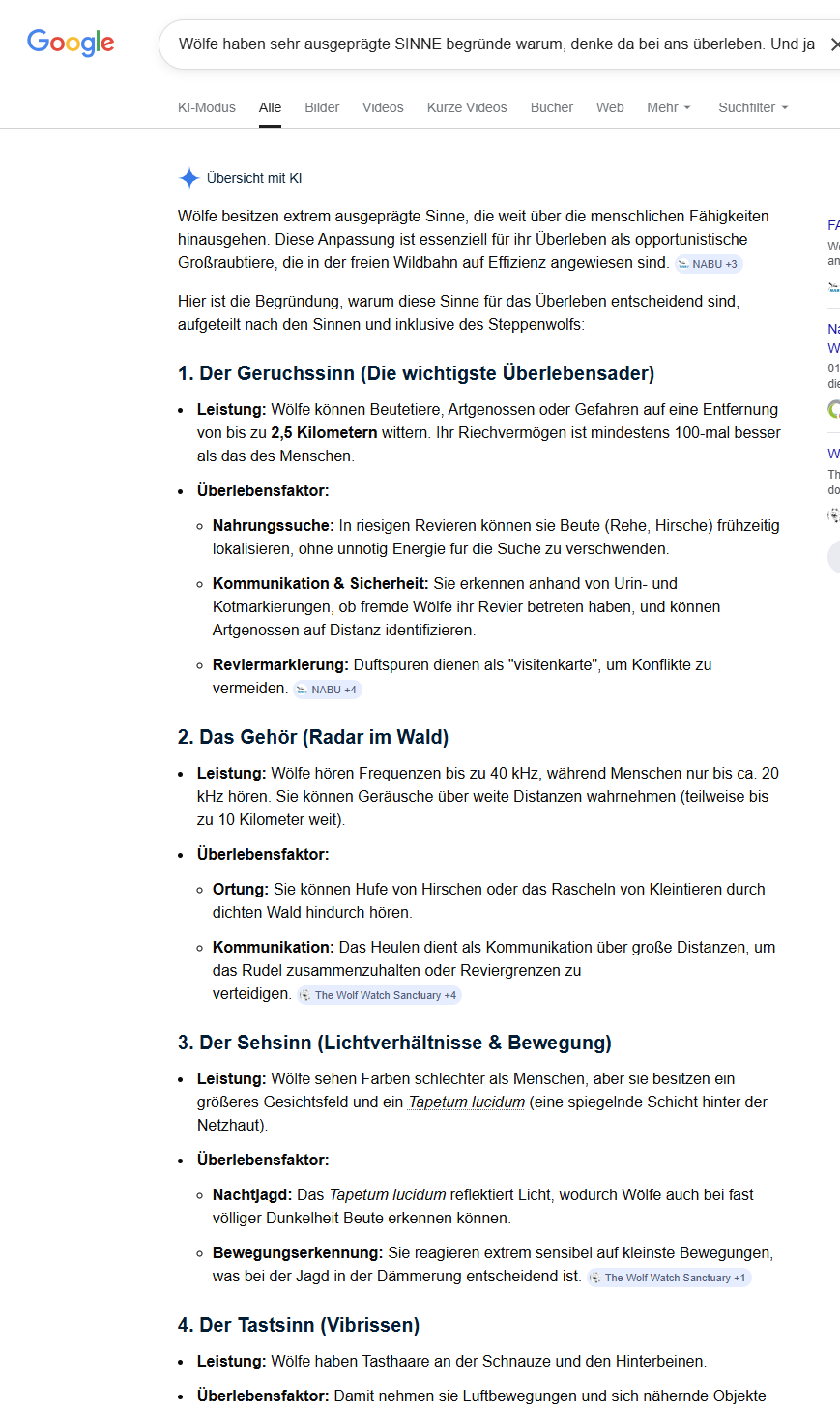840x1411 pixels.
Task: Select the Web tab
Action: (x=610, y=107)
